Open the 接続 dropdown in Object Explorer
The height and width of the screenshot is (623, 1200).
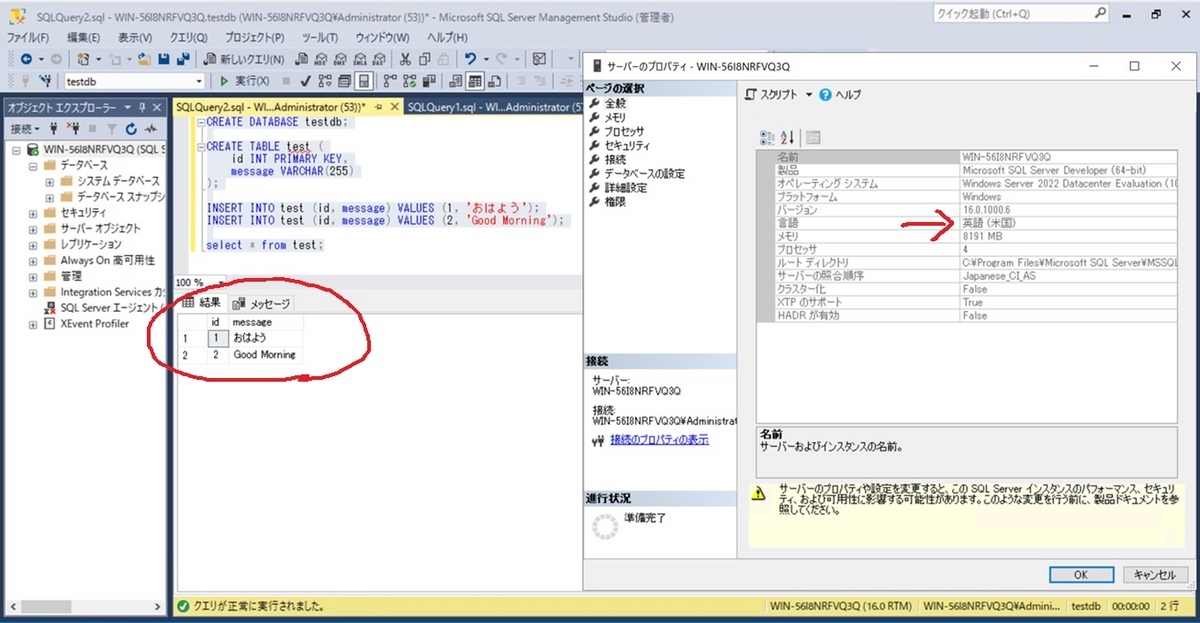[25, 129]
